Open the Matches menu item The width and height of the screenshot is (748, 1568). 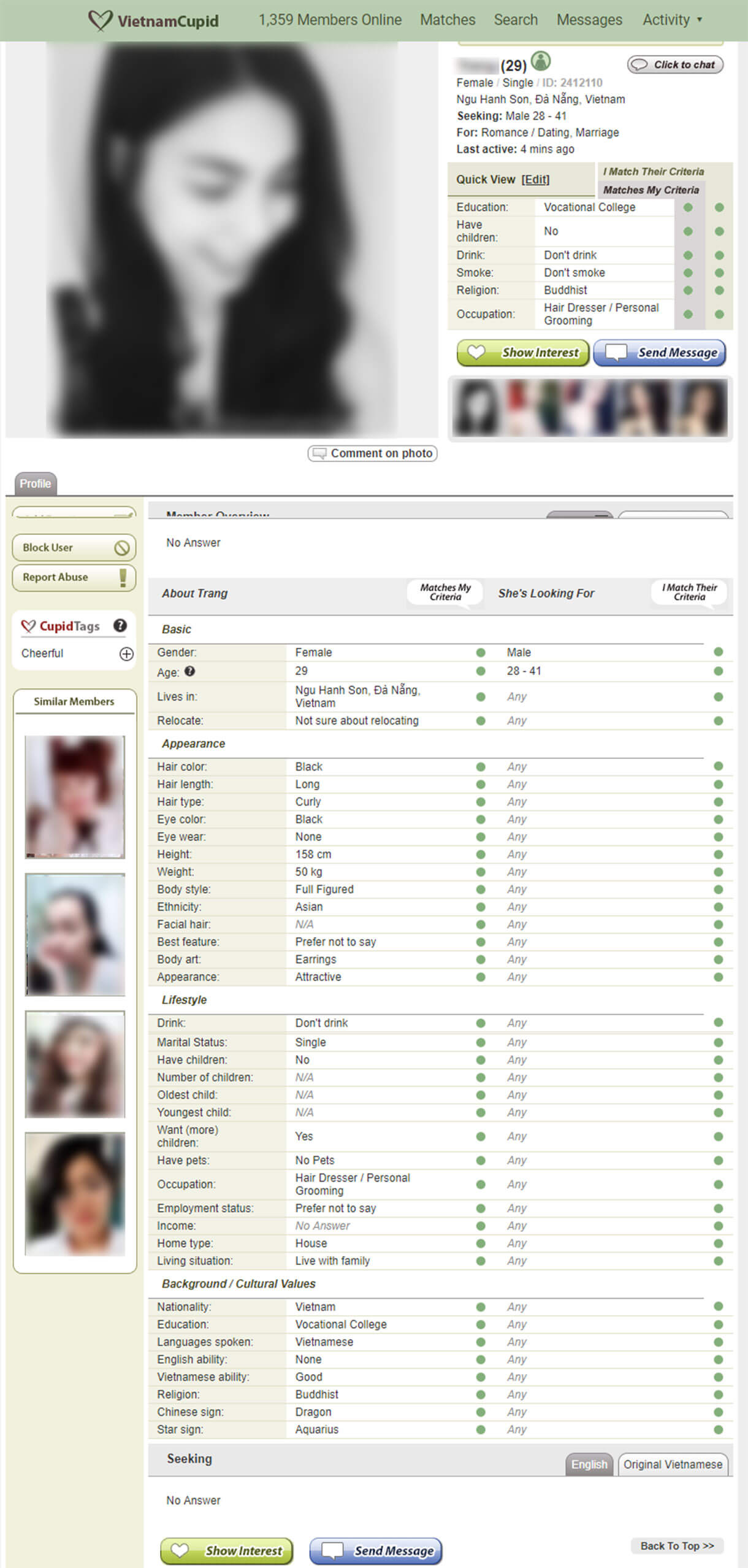447,20
